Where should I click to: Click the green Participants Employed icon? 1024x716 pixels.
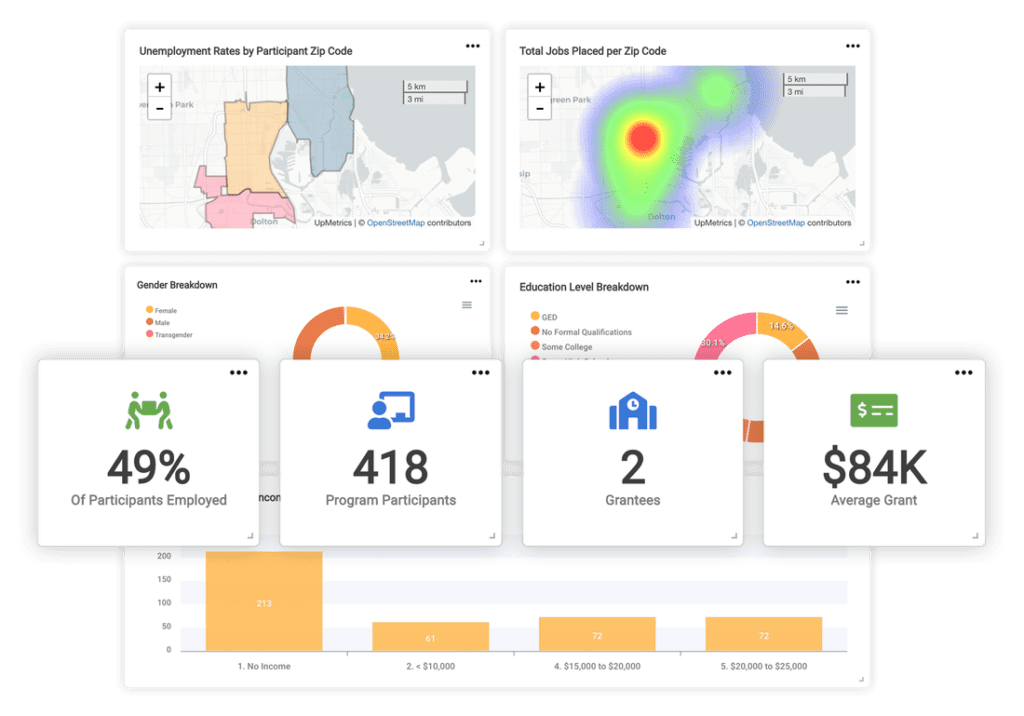(x=149, y=410)
